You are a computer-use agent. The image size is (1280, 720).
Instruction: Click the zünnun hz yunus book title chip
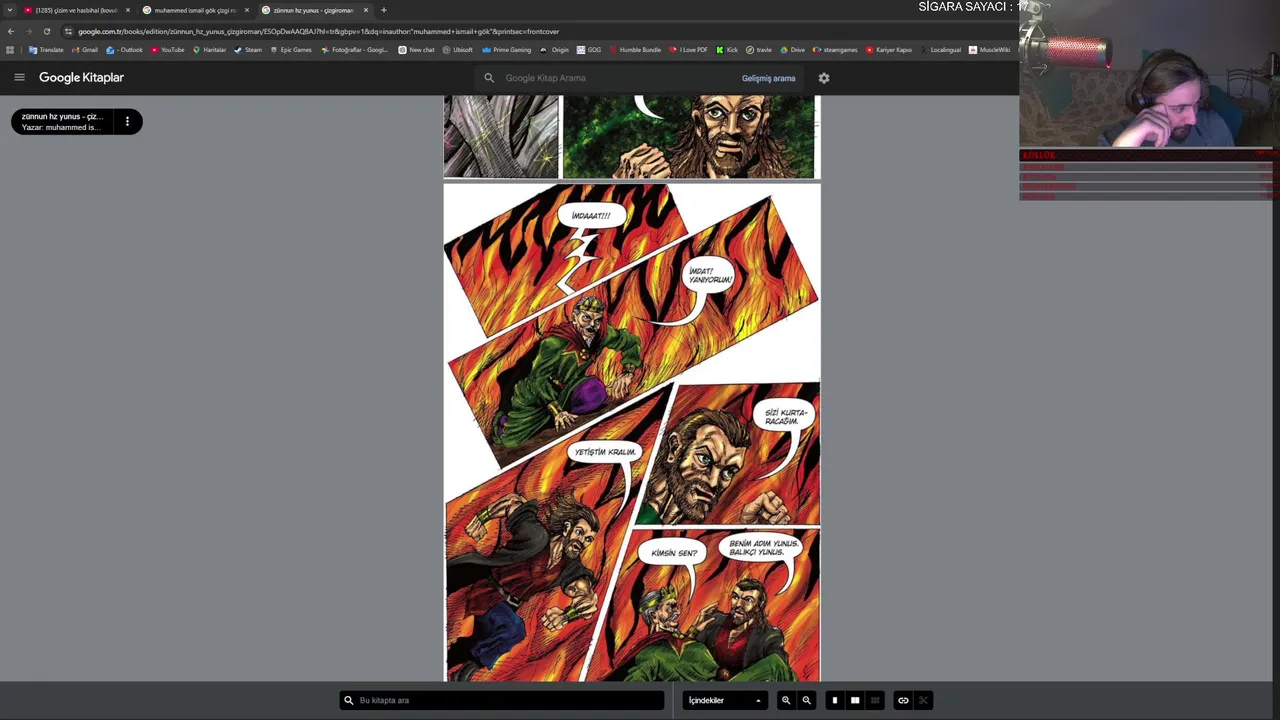[63, 122]
